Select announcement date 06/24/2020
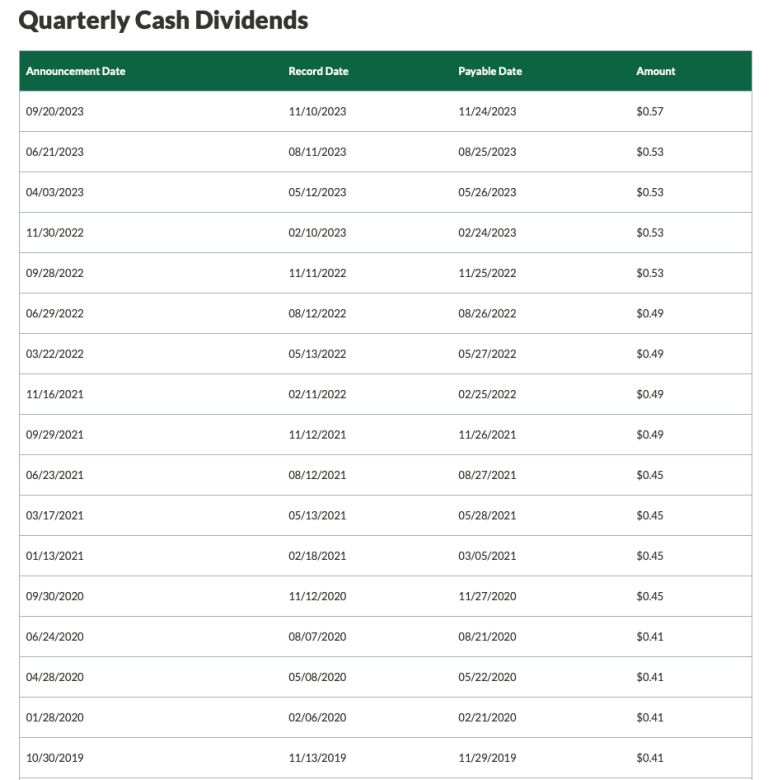This screenshot has width=773, height=780. pos(55,637)
